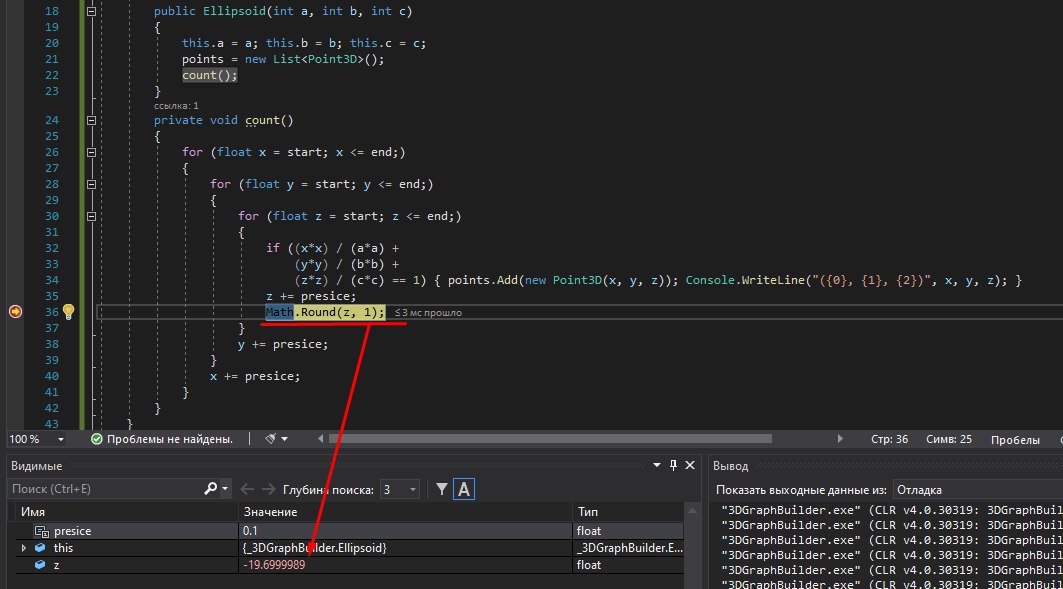
Task: Click 'z += presice;' on line 35
Action: click(311, 296)
